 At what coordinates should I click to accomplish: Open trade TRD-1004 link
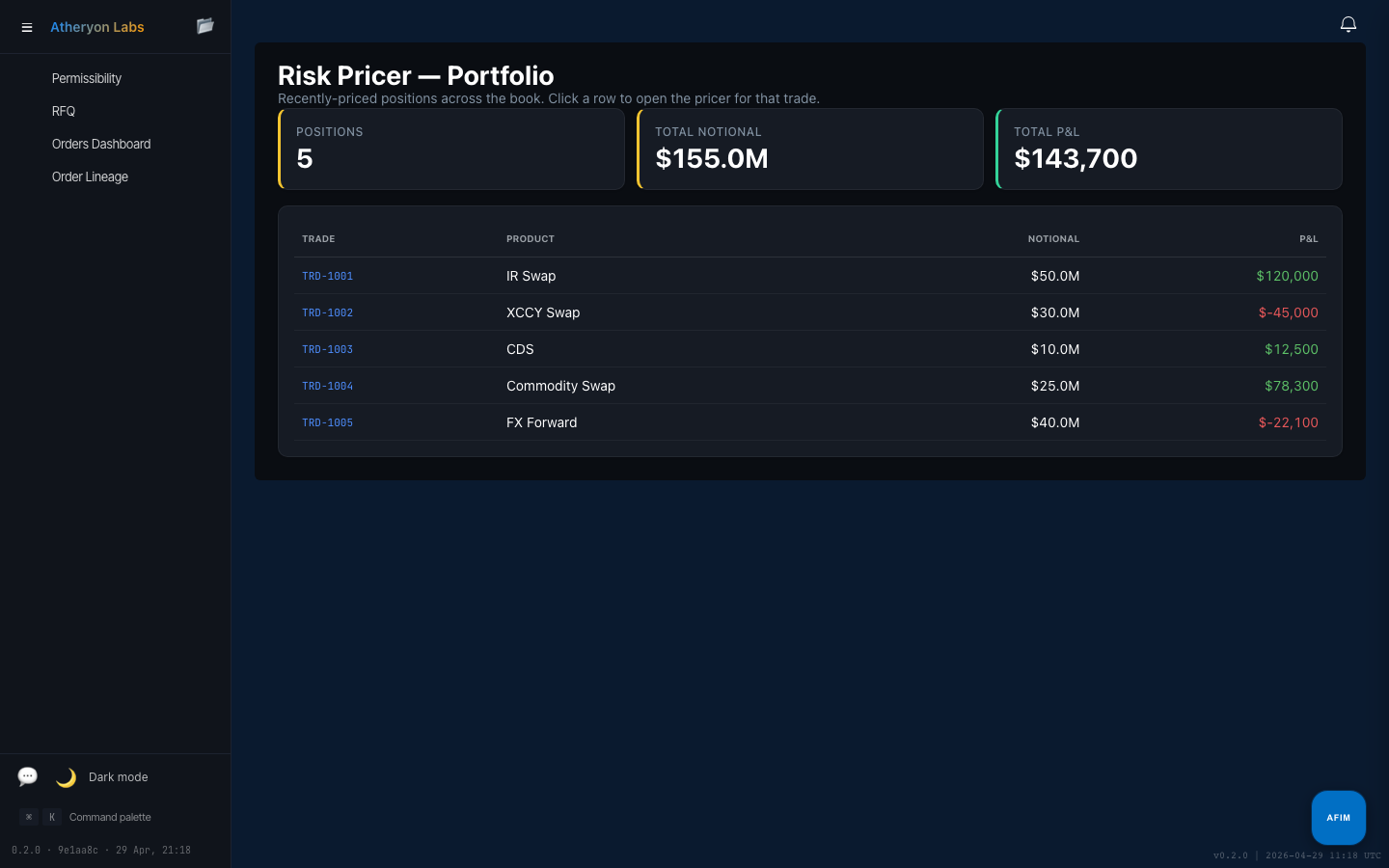(327, 386)
